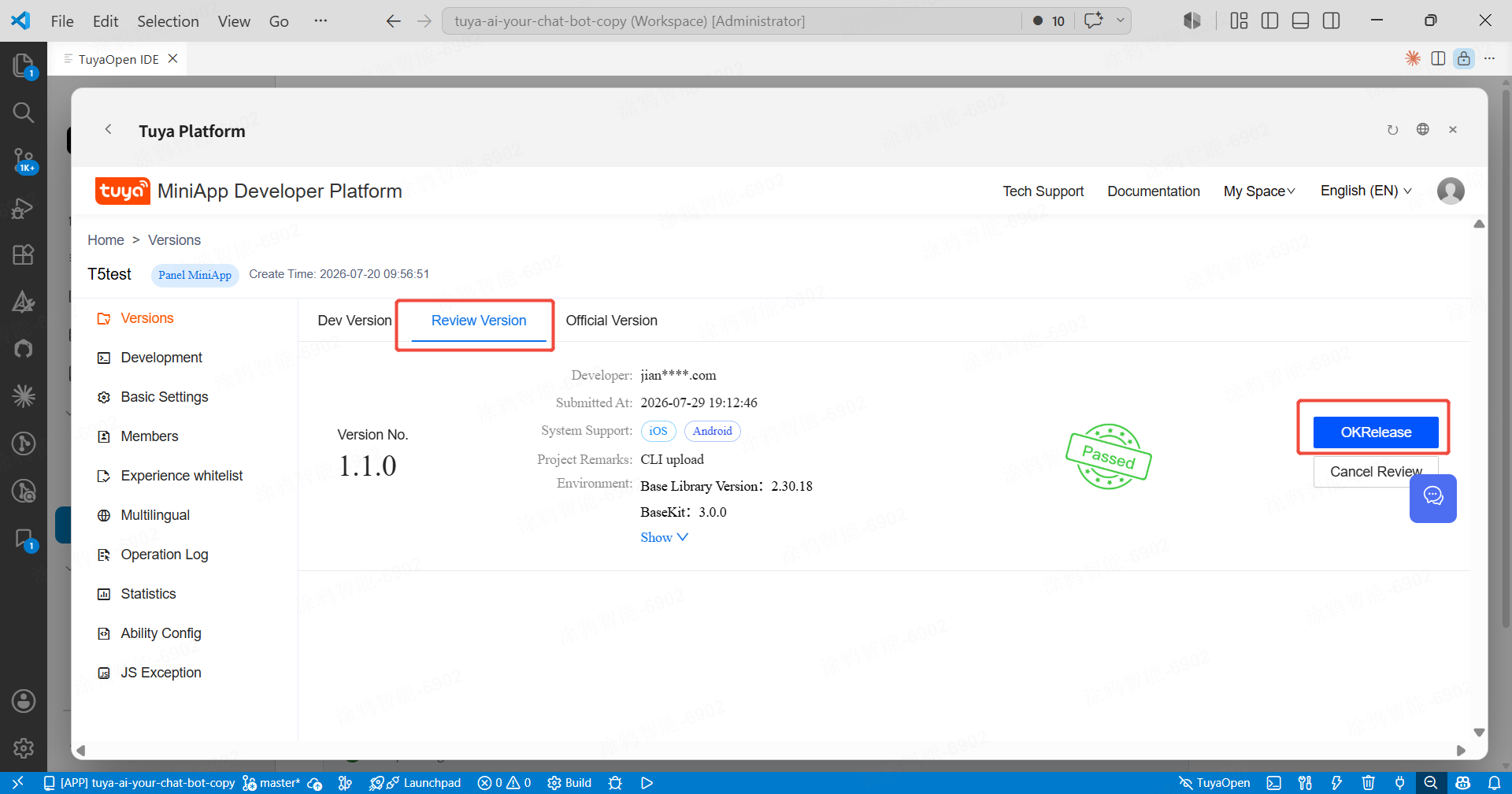Customize layout from title bar icon

click(x=1239, y=20)
